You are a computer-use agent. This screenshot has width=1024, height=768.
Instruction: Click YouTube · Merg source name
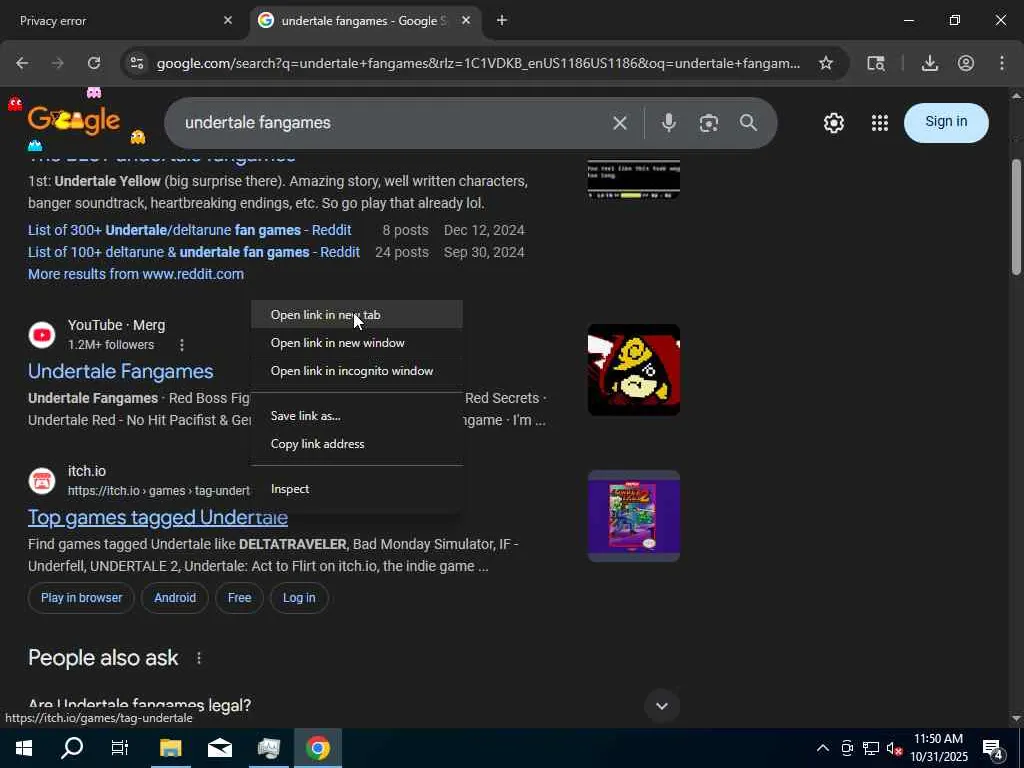pyautogui.click(x=116, y=325)
